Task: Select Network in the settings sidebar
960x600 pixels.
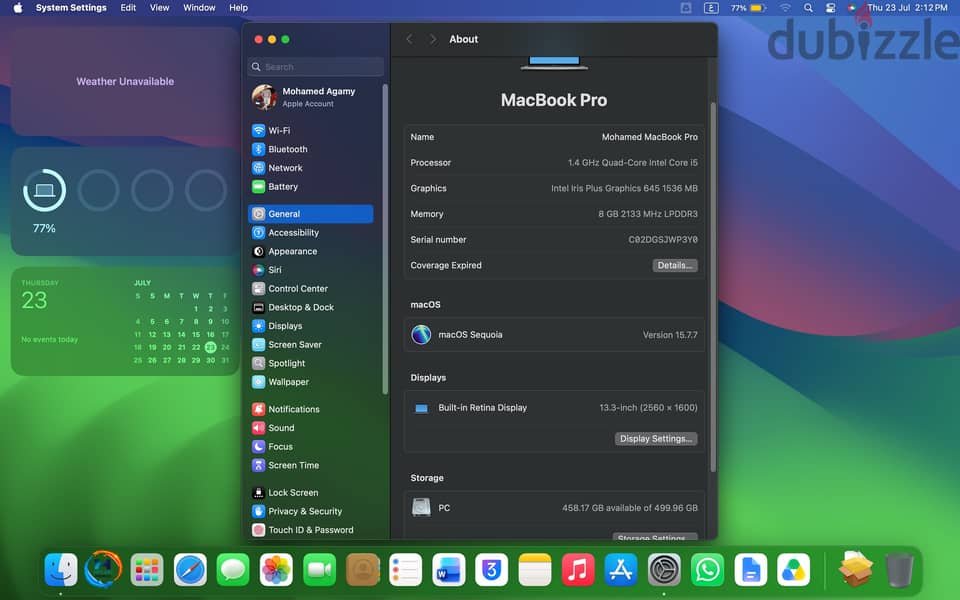Action: click(311, 168)
